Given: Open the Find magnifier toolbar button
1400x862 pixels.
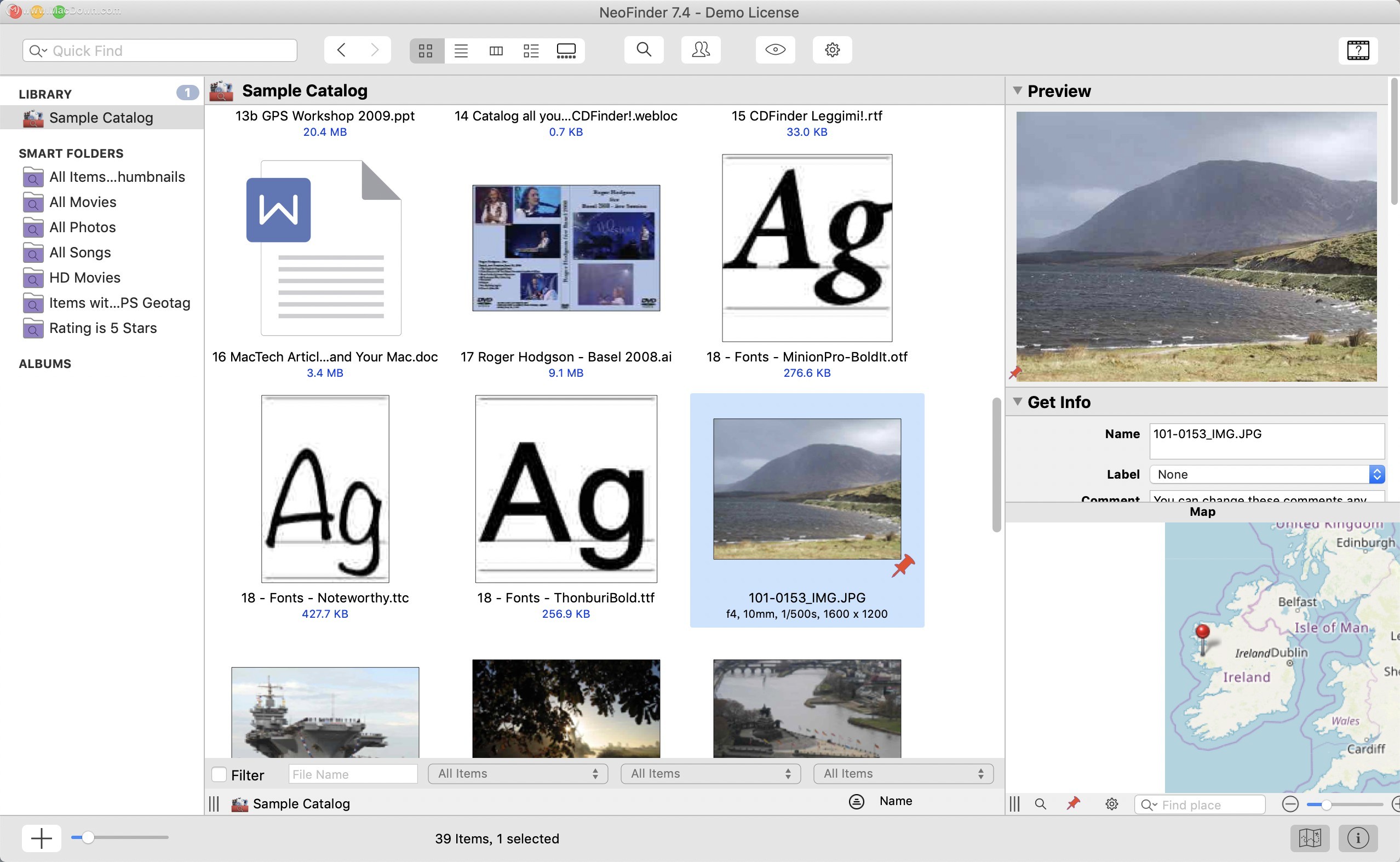Looking at the screenshot, I should 644,50.
